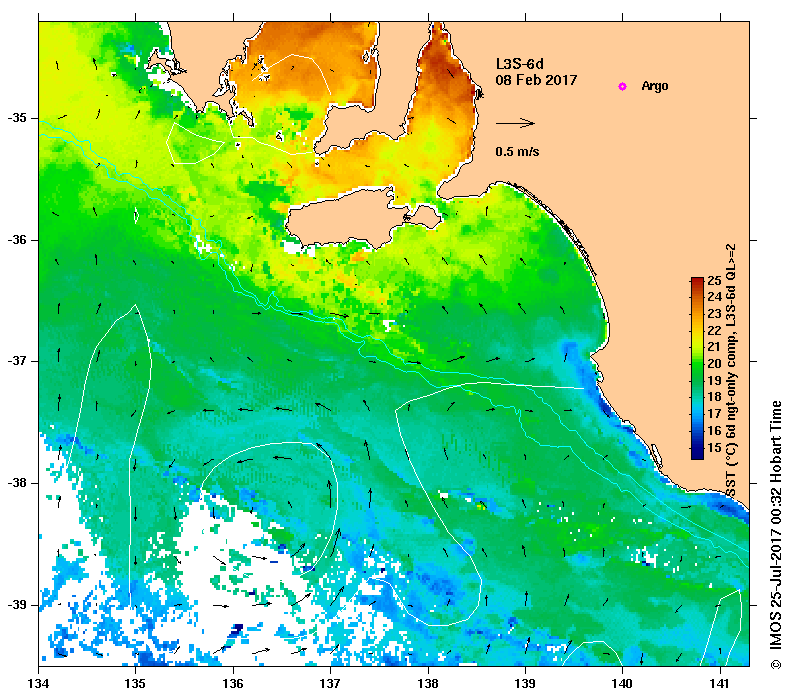The height and width of the screenshot is (700, 791).
Task: Click longitude axis label 137
Action: (x=330, y=684)
